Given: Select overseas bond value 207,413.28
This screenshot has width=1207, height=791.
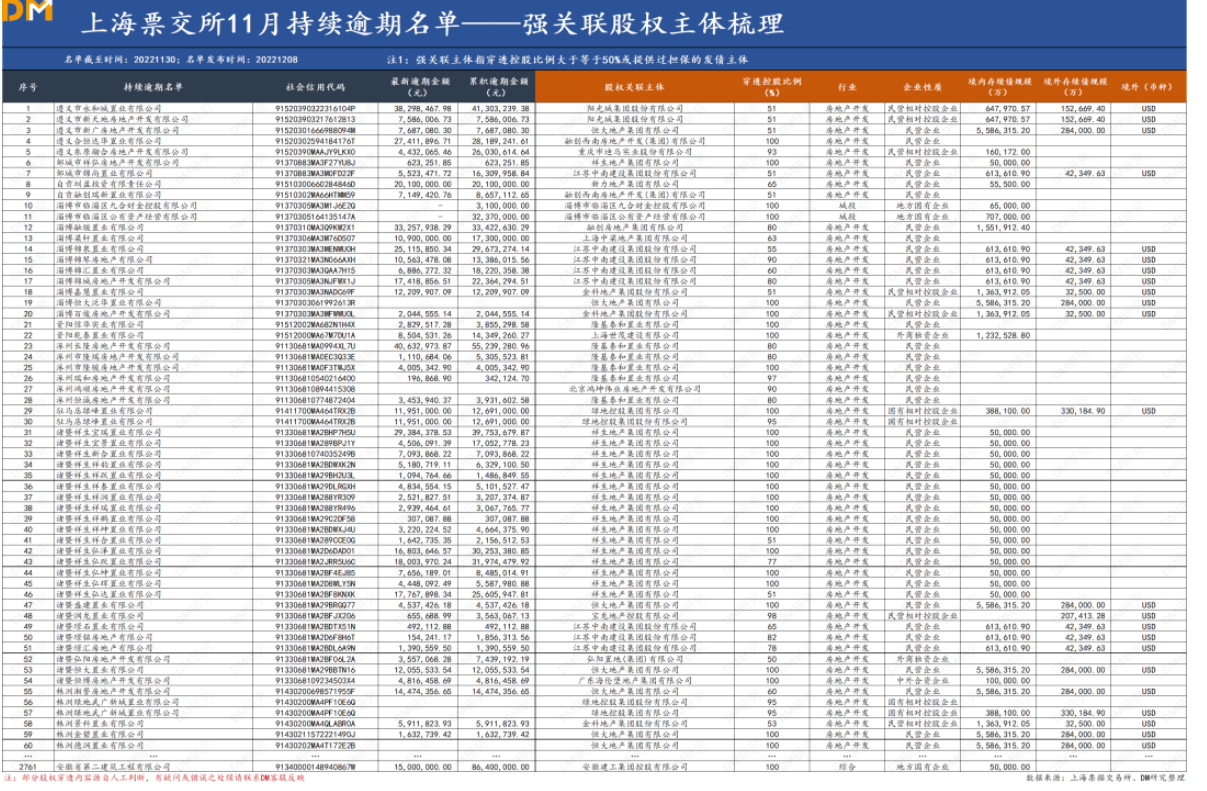Looking at the screenshot, I should (1084, 616).
